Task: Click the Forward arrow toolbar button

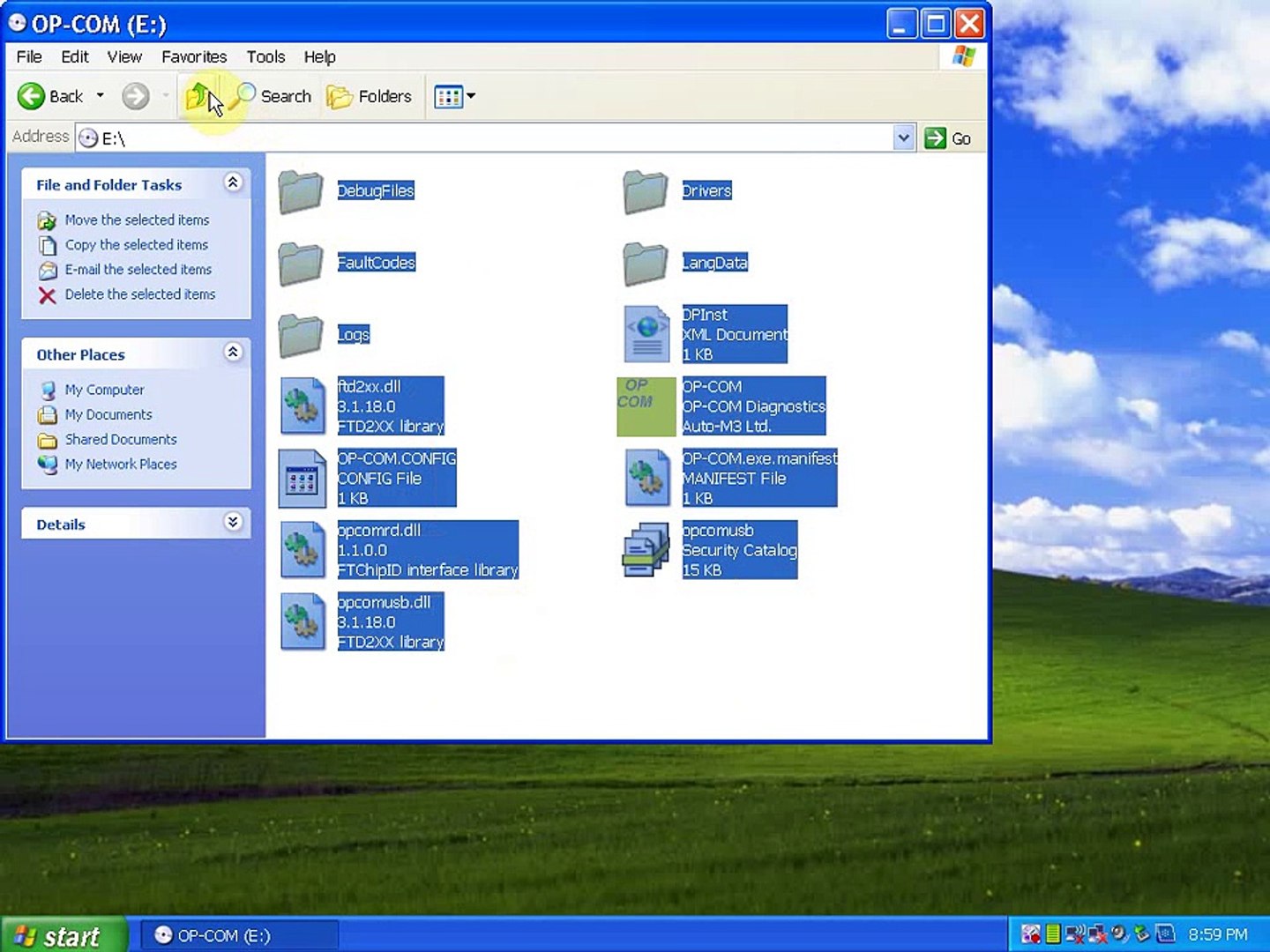Action: point(135,96)
